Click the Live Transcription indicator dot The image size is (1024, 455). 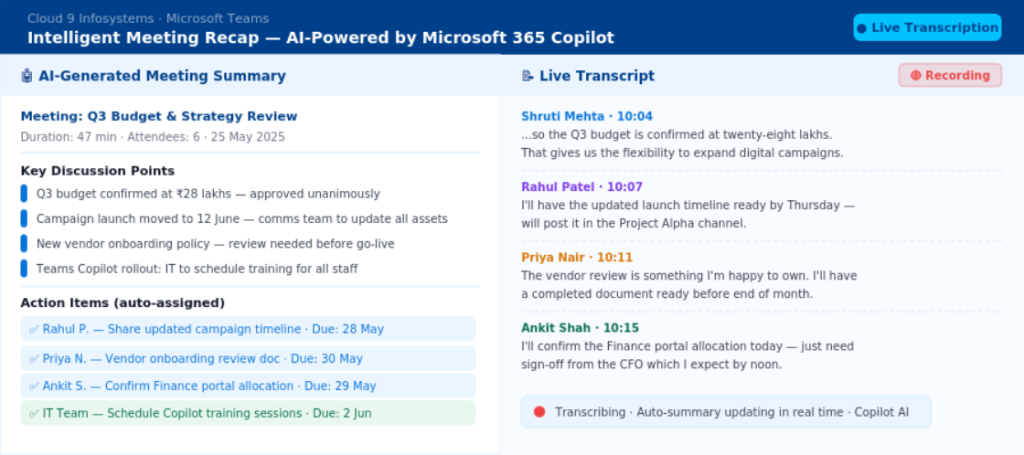coord(861,28)
